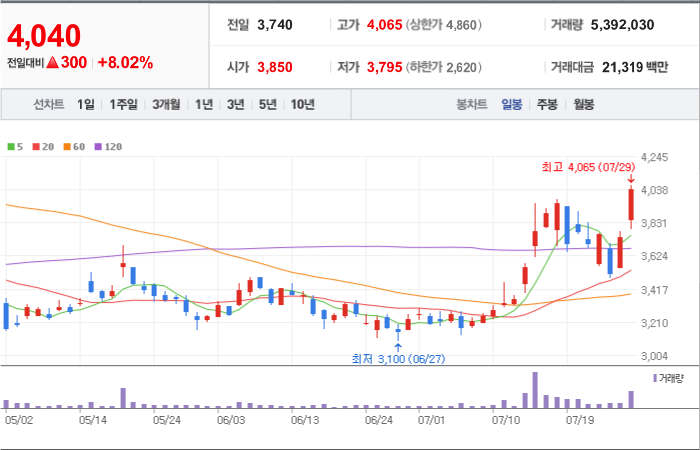Click the 최저 3,100 (06/27) marker label
Image resolution: width=700 pixels, height=450 pixels.
[x=398, y=358]
